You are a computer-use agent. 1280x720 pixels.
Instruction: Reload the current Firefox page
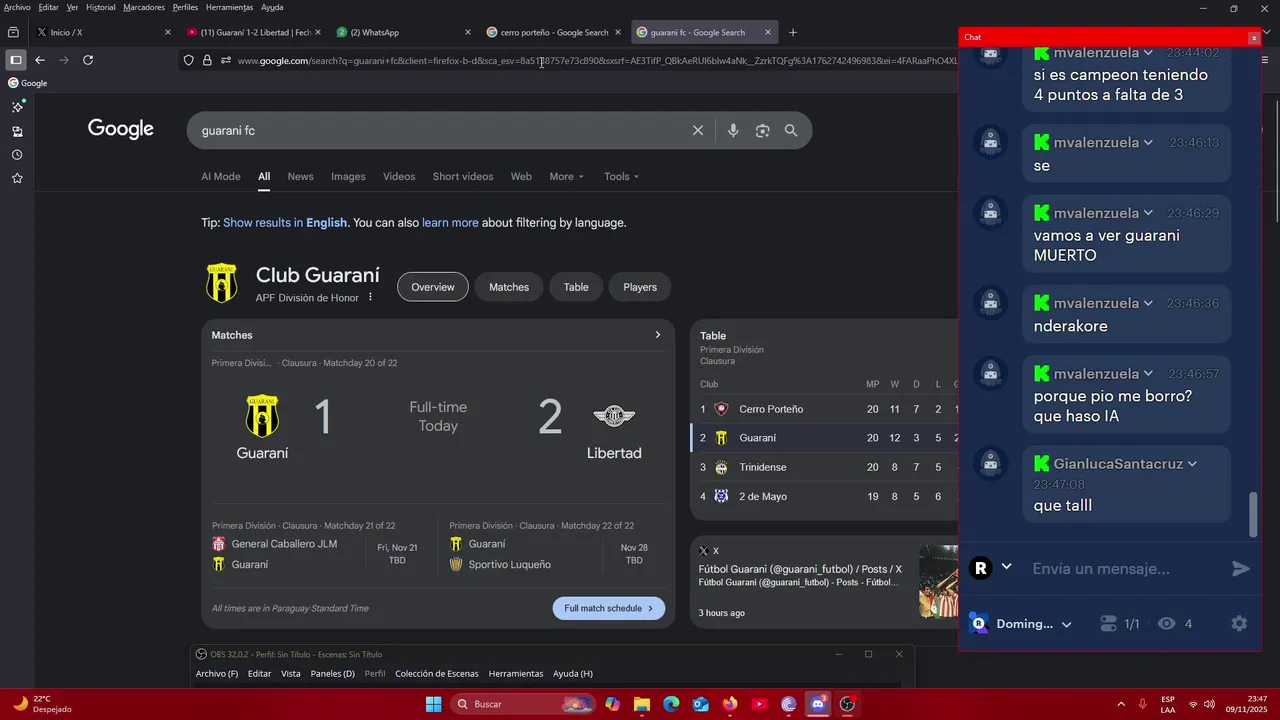[x=88, y=60]
